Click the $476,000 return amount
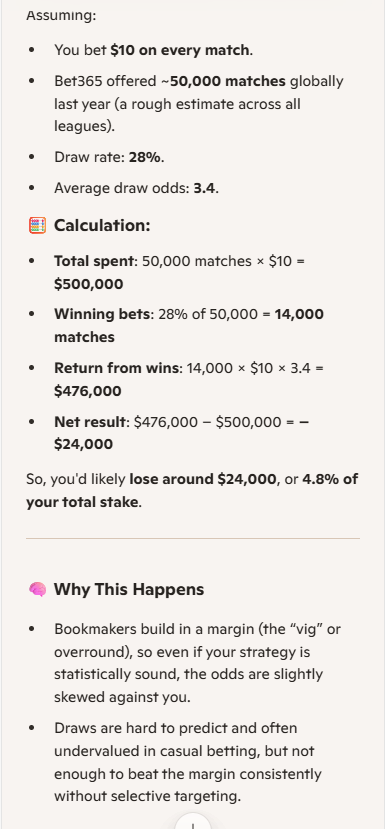This screenshot has height=829, width=385. tap(88, 391)
